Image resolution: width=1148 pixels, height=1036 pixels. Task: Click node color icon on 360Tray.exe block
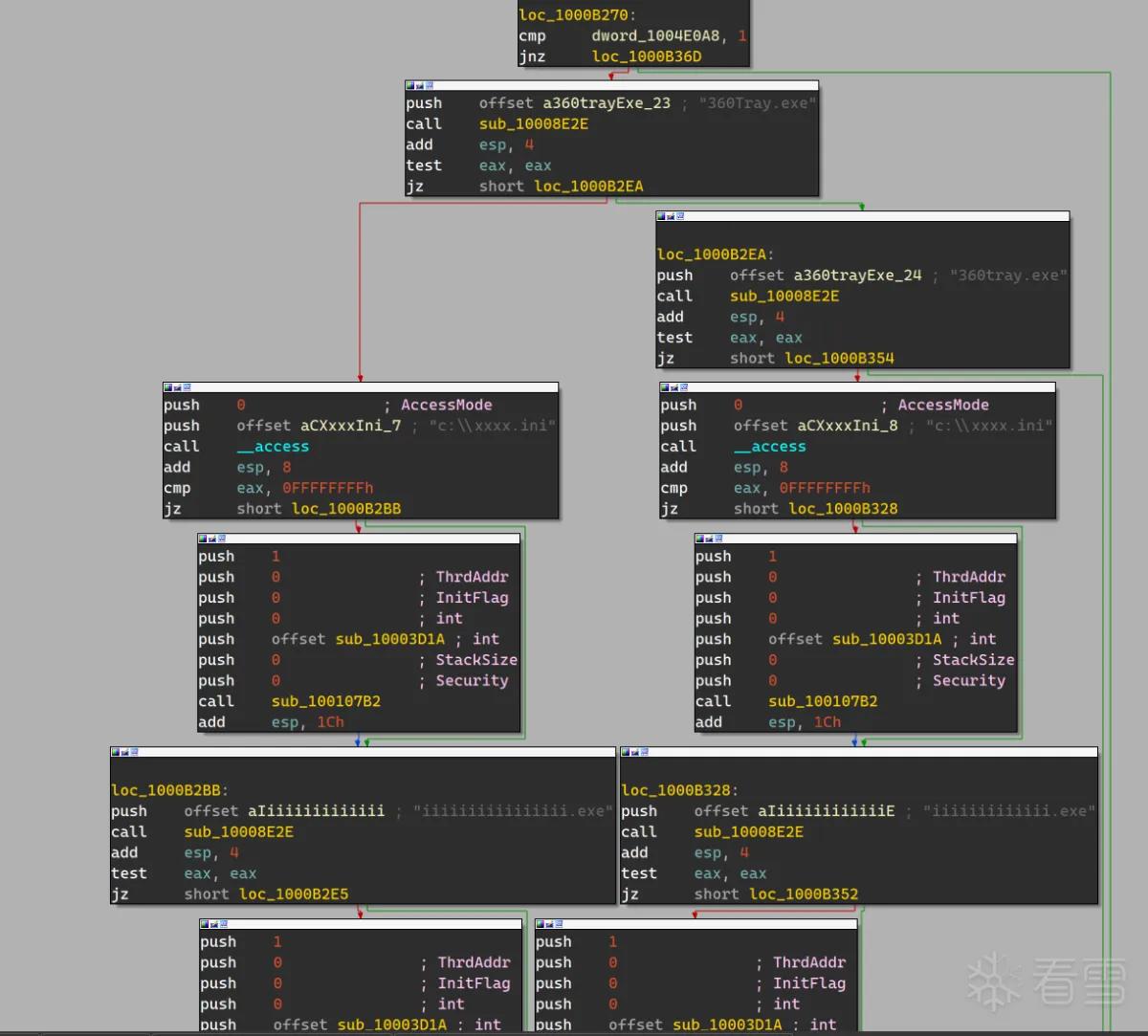point(409,85)
